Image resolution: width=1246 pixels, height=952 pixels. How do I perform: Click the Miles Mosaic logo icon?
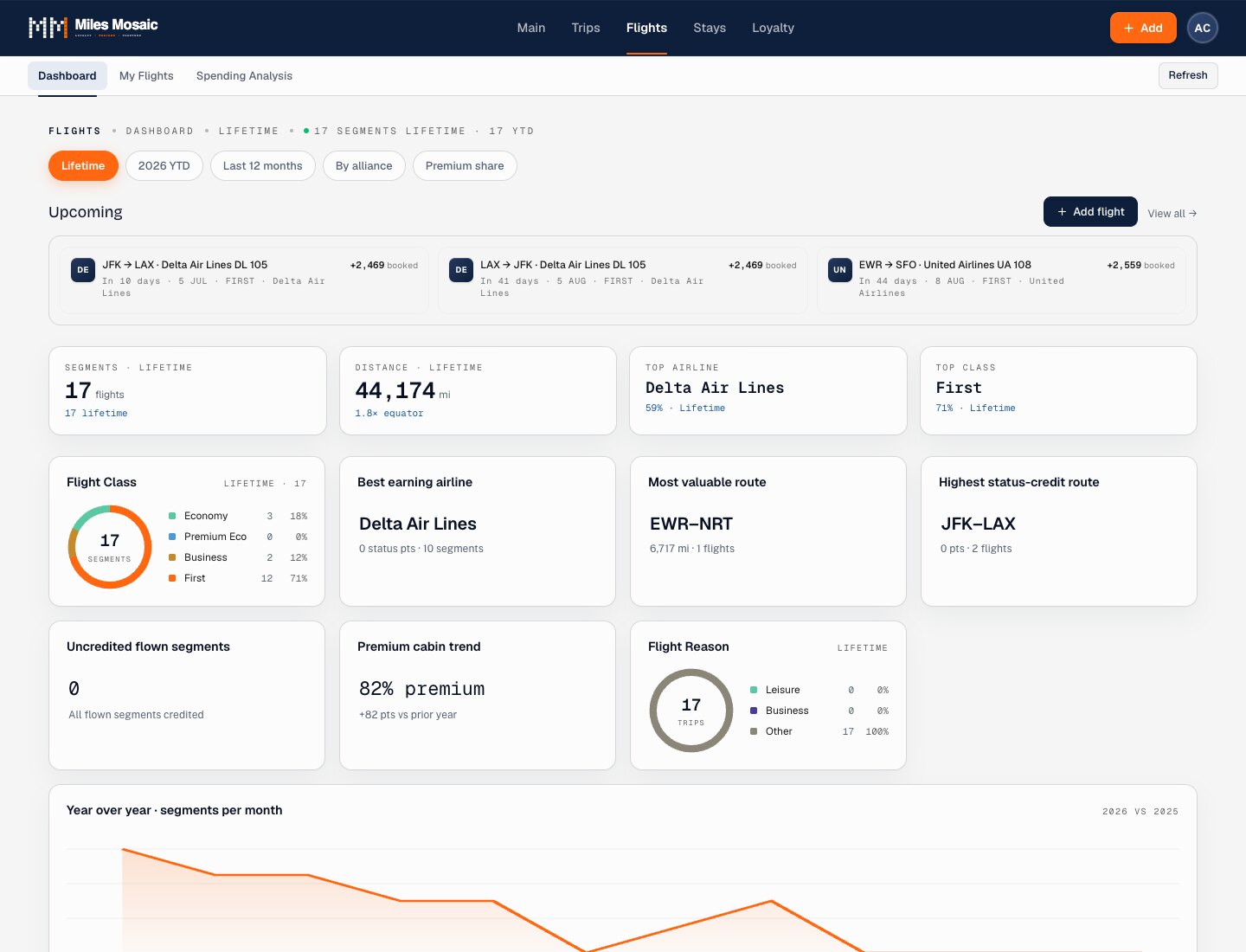(48, 28)
